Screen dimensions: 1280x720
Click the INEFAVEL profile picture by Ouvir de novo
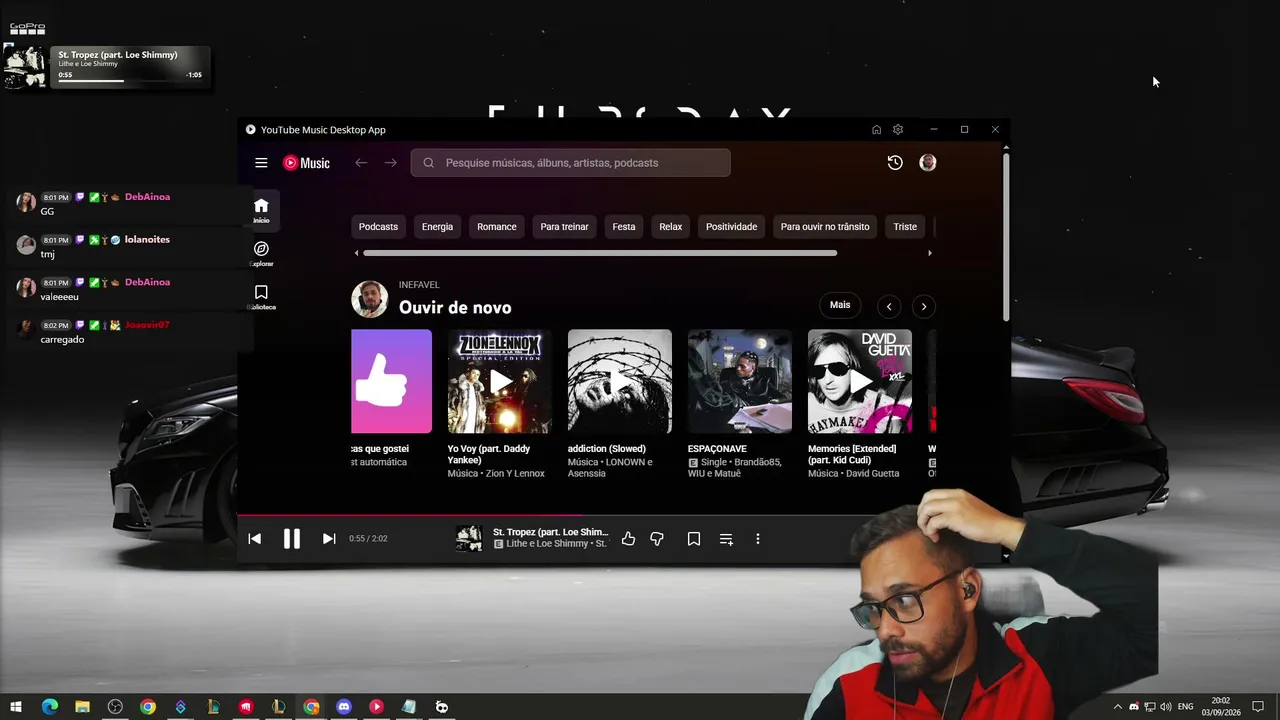point(369,299)
